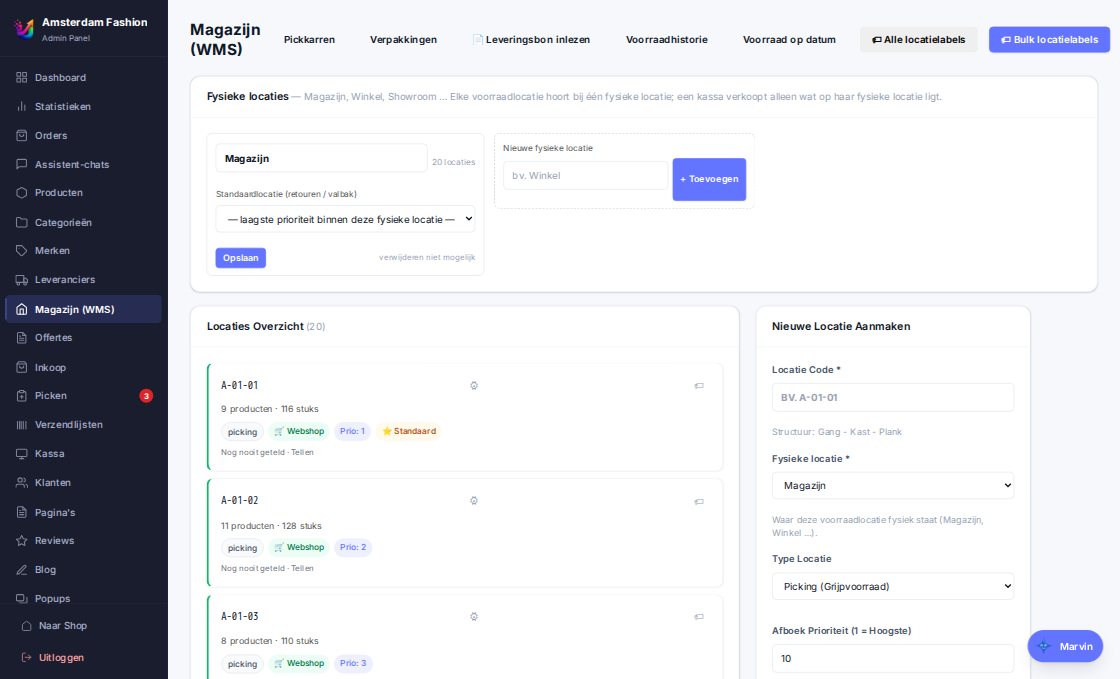1120x679 pixels.
Task: Go to the Voorraadhistorie tab
Action: pyautogui.click(x=667, y=40)
